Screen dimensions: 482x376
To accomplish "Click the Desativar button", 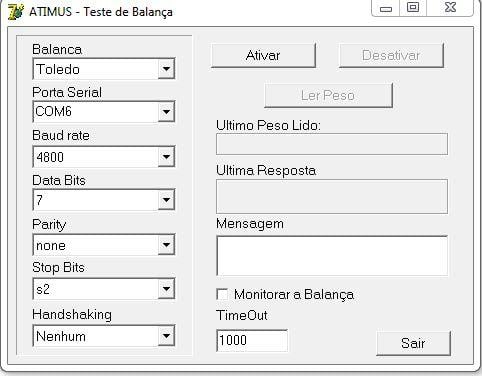I will (x=391, y=55).
